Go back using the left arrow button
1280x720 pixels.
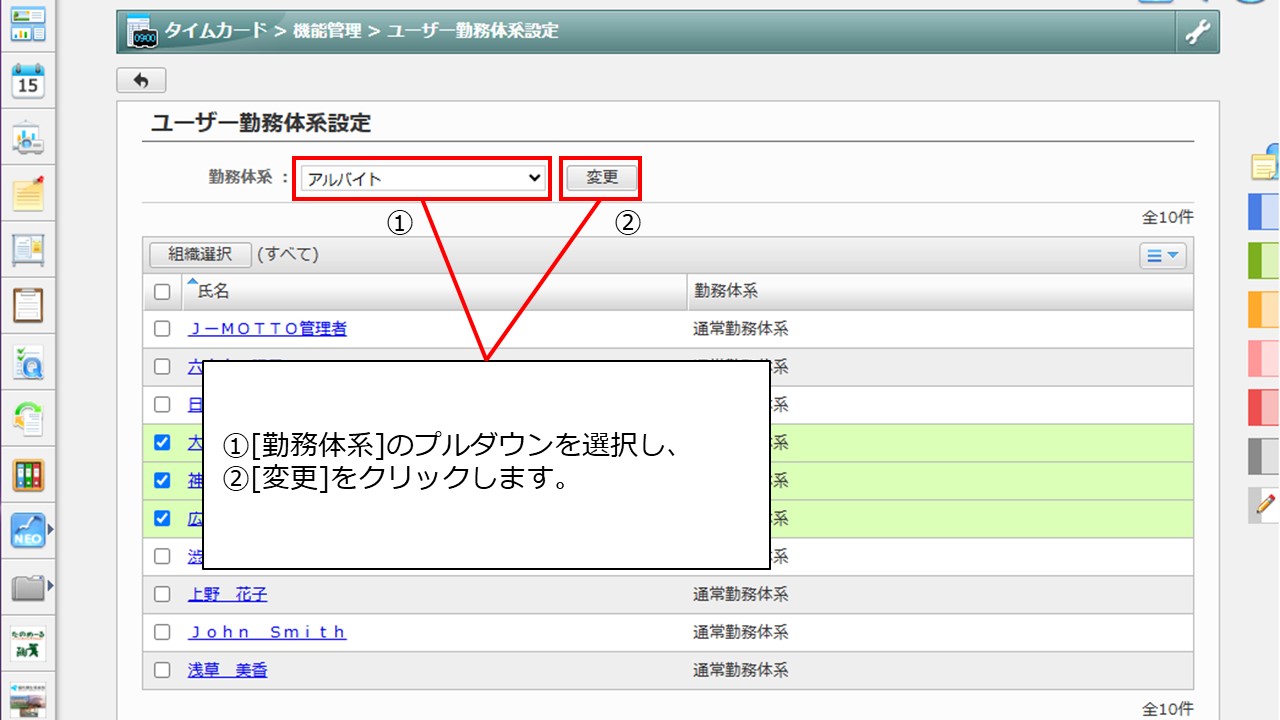coord(141,80)
